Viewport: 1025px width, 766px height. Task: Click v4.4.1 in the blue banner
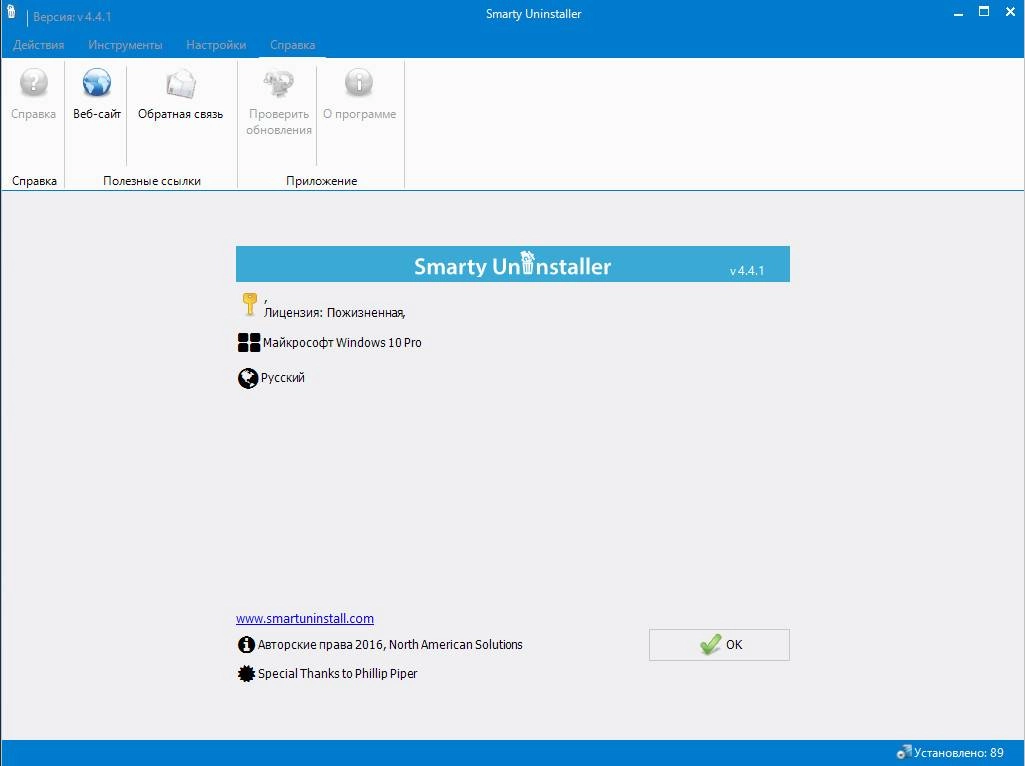tap(747, 271)
